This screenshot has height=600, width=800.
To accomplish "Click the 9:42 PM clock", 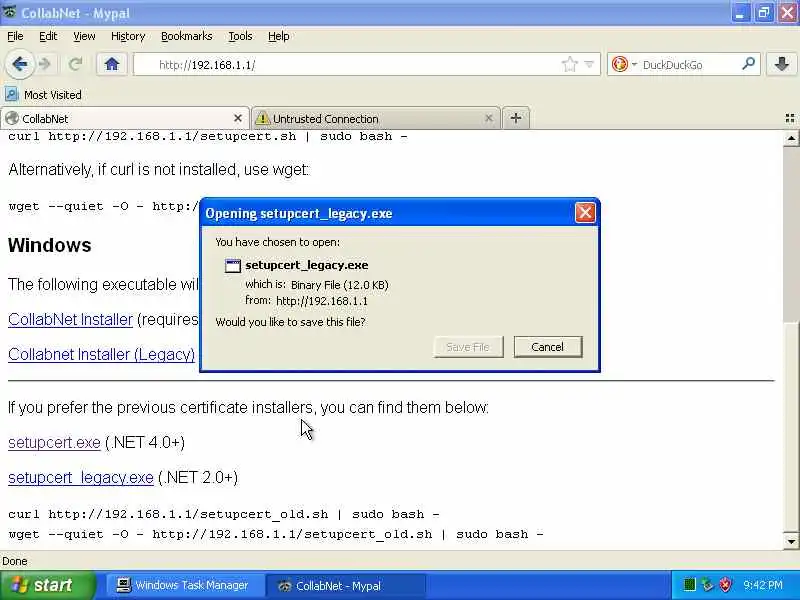I will [763, 585].
